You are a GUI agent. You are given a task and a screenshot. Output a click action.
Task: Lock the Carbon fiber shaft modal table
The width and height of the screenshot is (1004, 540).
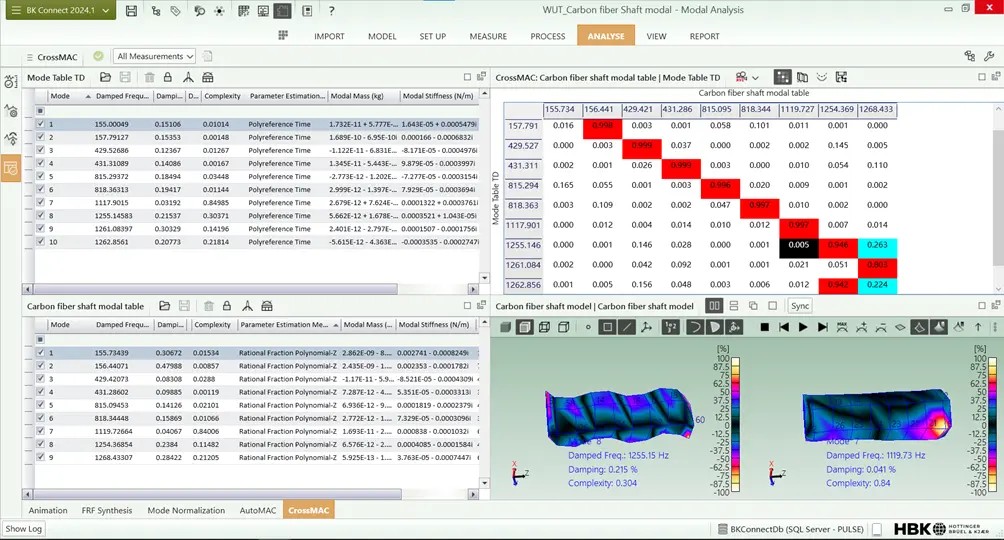(x=227, y=306)
